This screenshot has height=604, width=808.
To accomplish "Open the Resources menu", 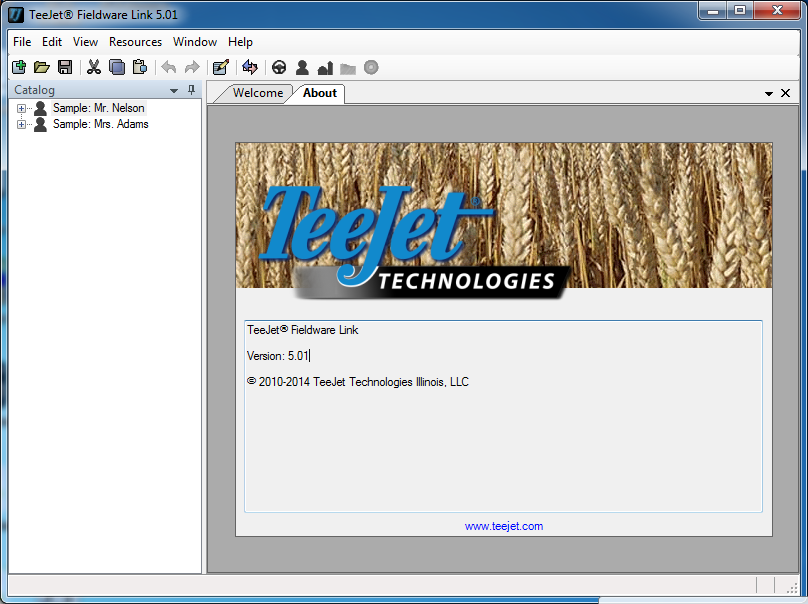I will point(135,42).
